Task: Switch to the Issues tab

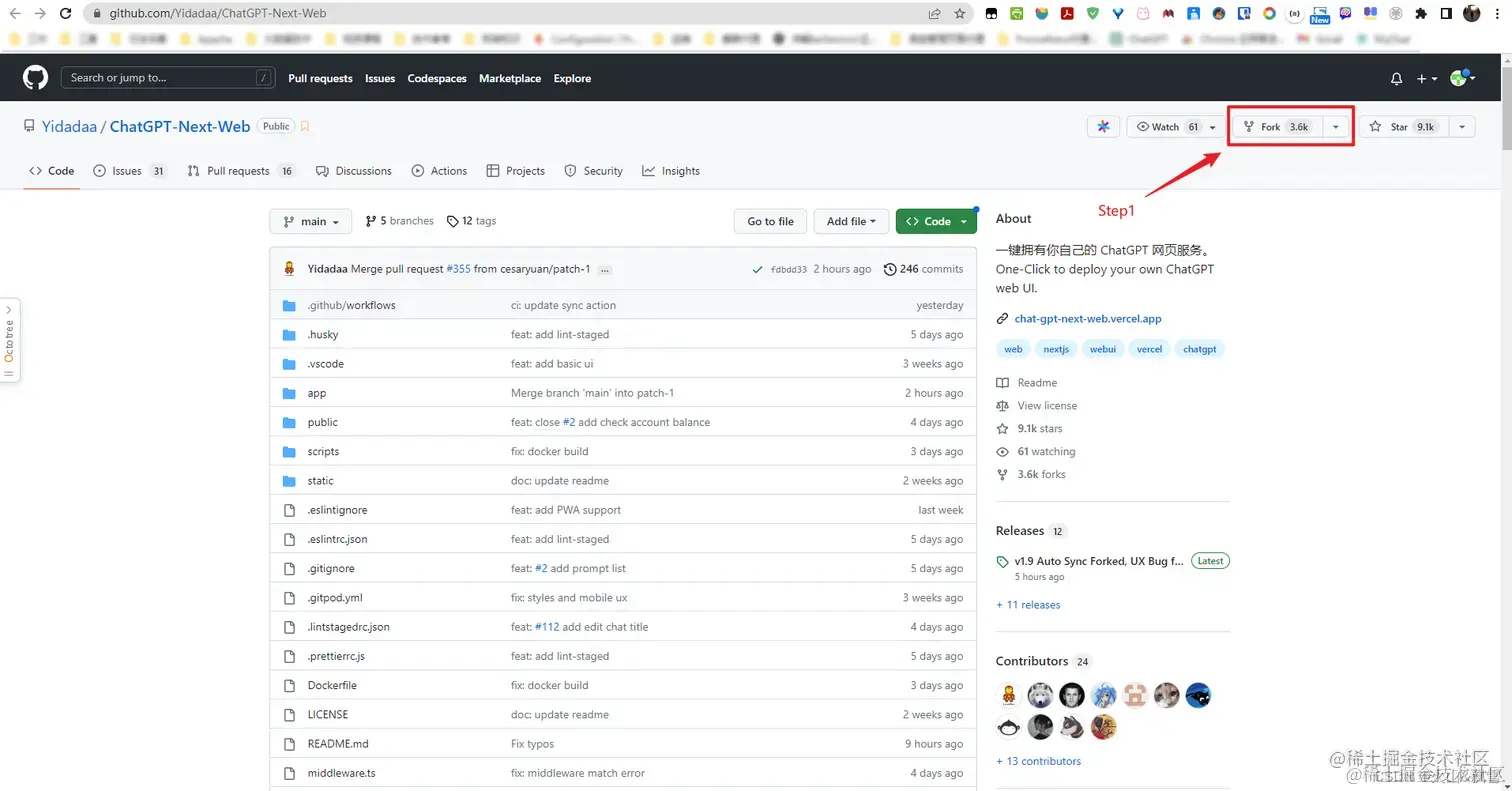Action: point(129,171)
